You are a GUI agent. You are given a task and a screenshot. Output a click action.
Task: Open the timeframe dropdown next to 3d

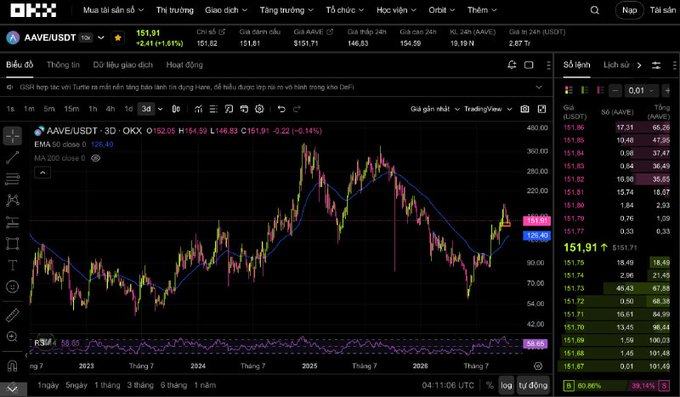[160, 109]
